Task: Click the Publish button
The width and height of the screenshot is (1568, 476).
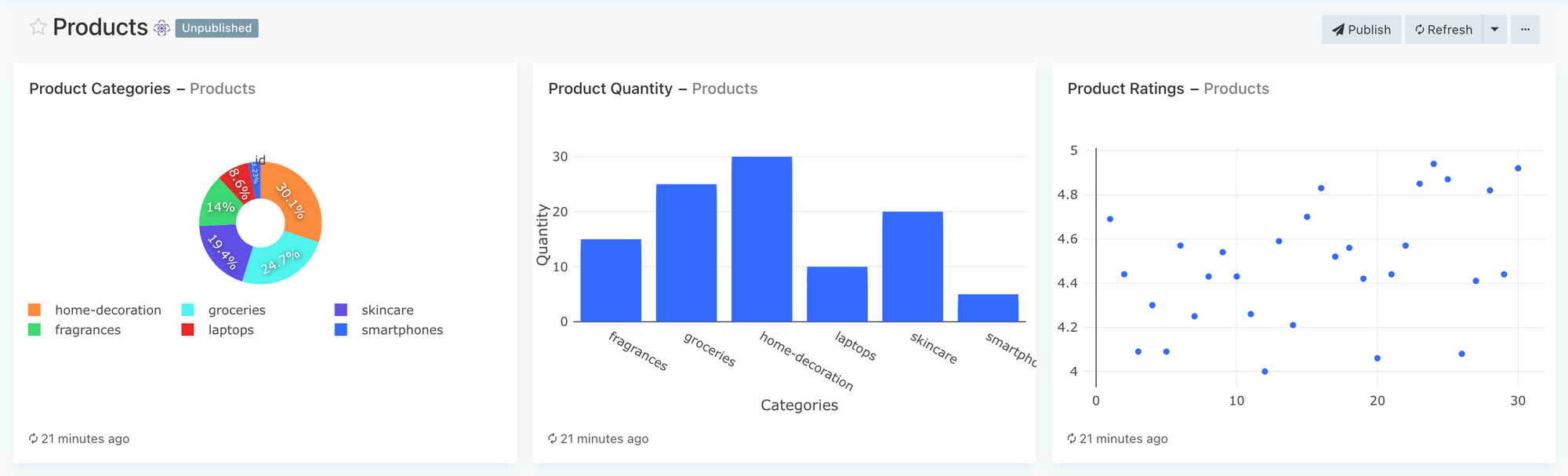Action: tap(1362, 29)
